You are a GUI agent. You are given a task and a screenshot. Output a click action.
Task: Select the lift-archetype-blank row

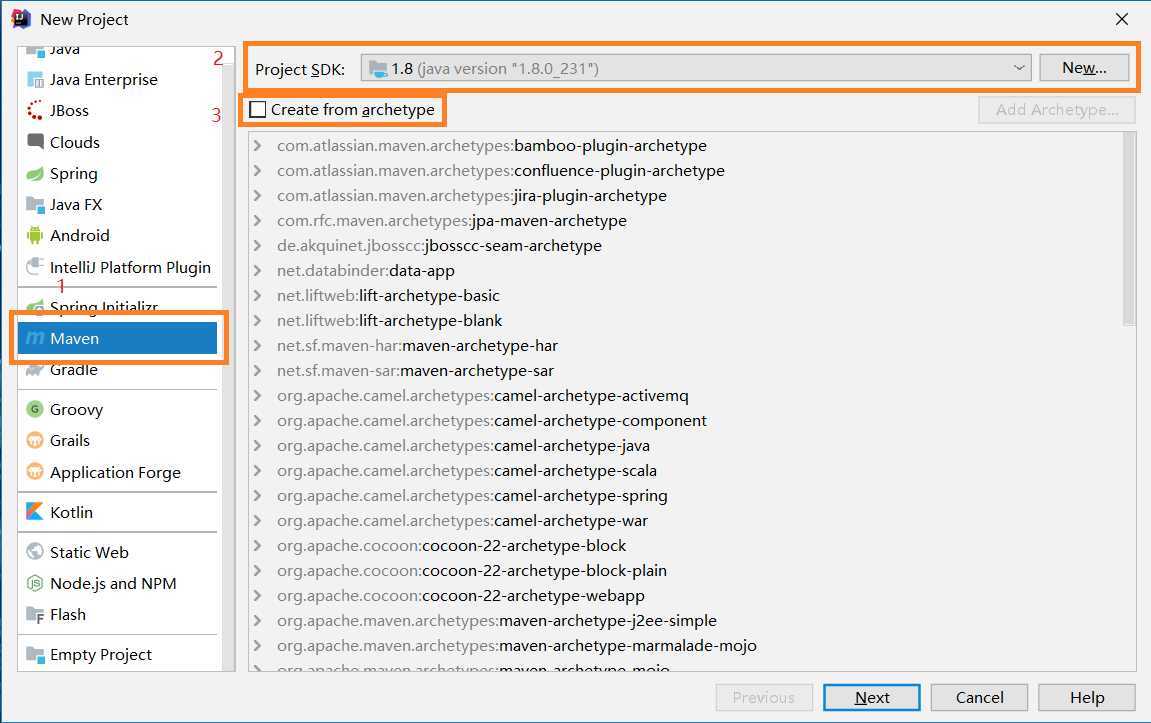[x=686, y=321]
